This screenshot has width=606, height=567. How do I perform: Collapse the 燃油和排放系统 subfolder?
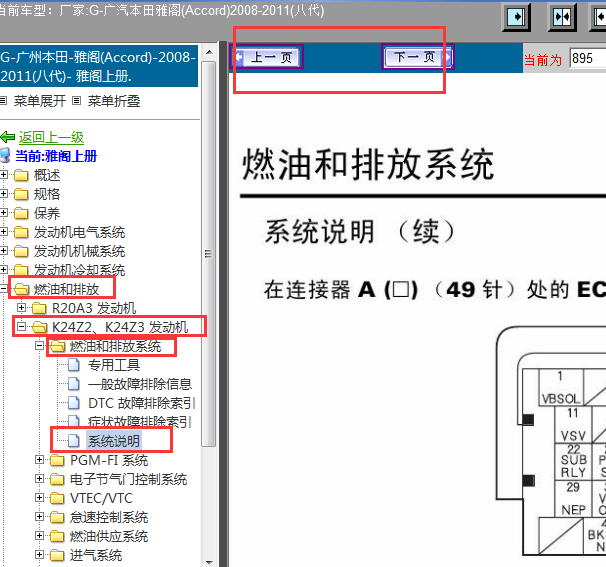[39, 346]
